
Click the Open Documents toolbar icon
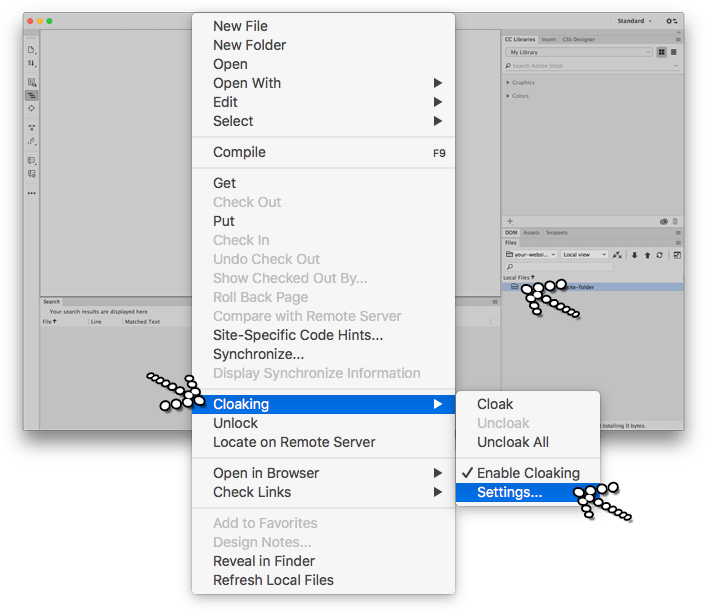click(x=32, y=50)
